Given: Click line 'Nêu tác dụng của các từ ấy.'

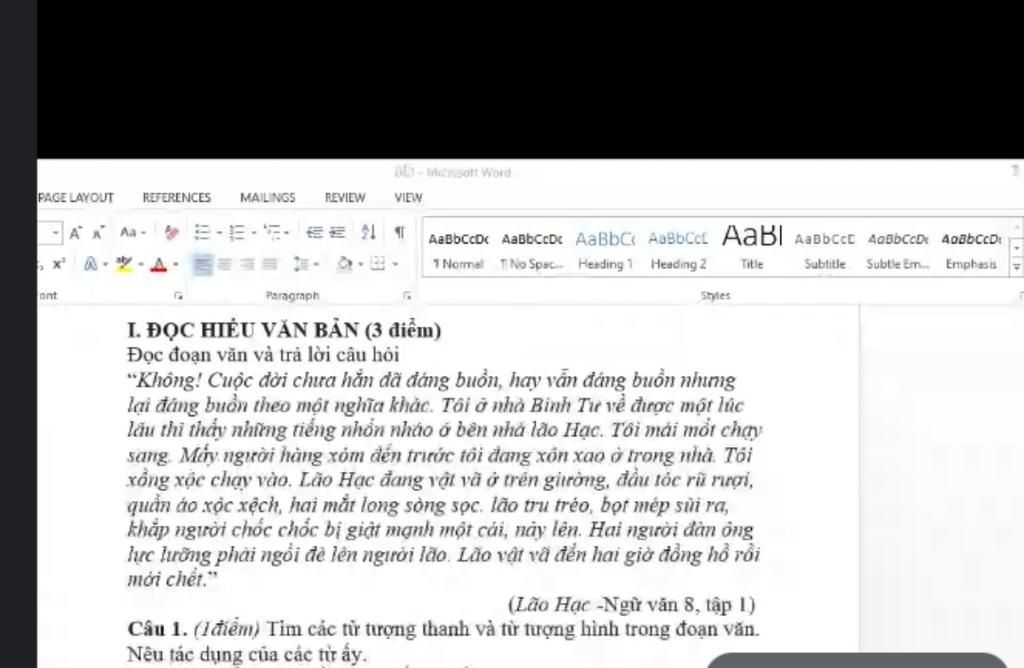Looking at the screenshot, I should click(x=247, y=654).
